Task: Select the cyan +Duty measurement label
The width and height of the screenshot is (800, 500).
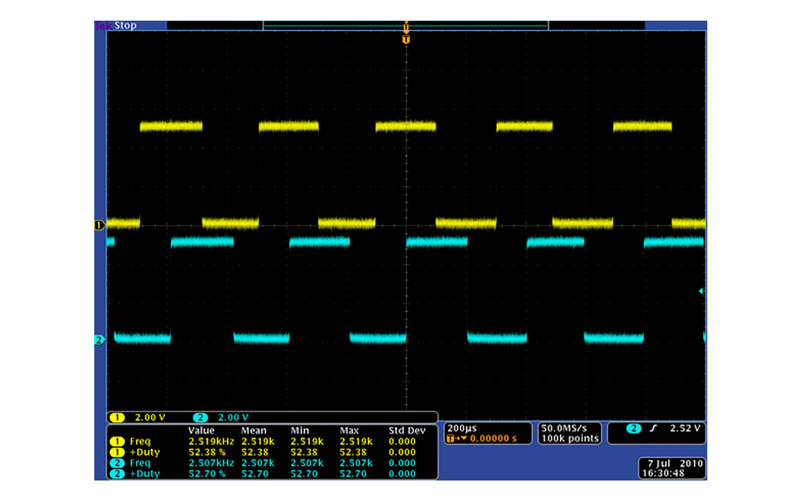Action: [x=145, y=473]
